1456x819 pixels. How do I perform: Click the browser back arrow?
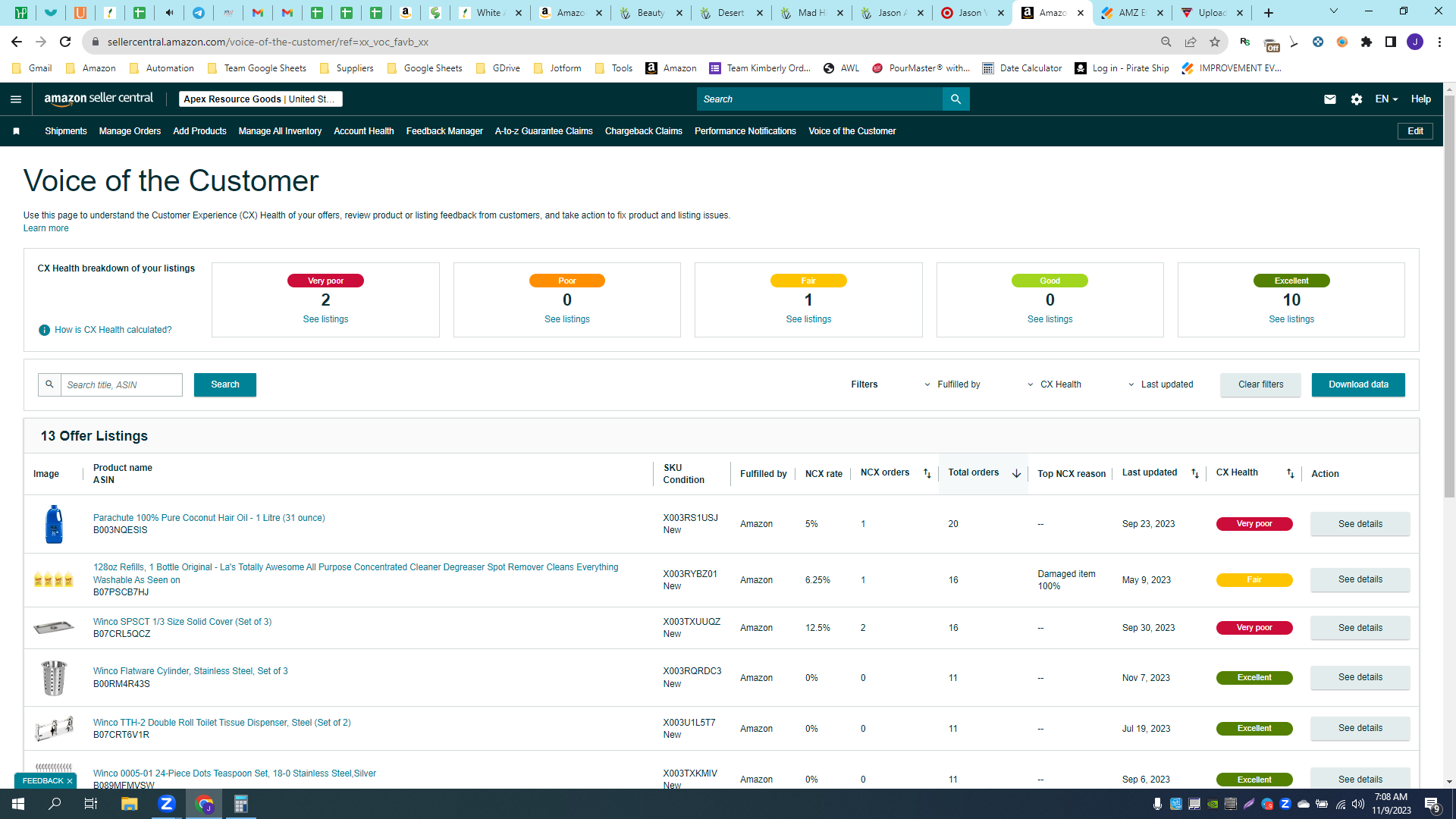(17, 42)
